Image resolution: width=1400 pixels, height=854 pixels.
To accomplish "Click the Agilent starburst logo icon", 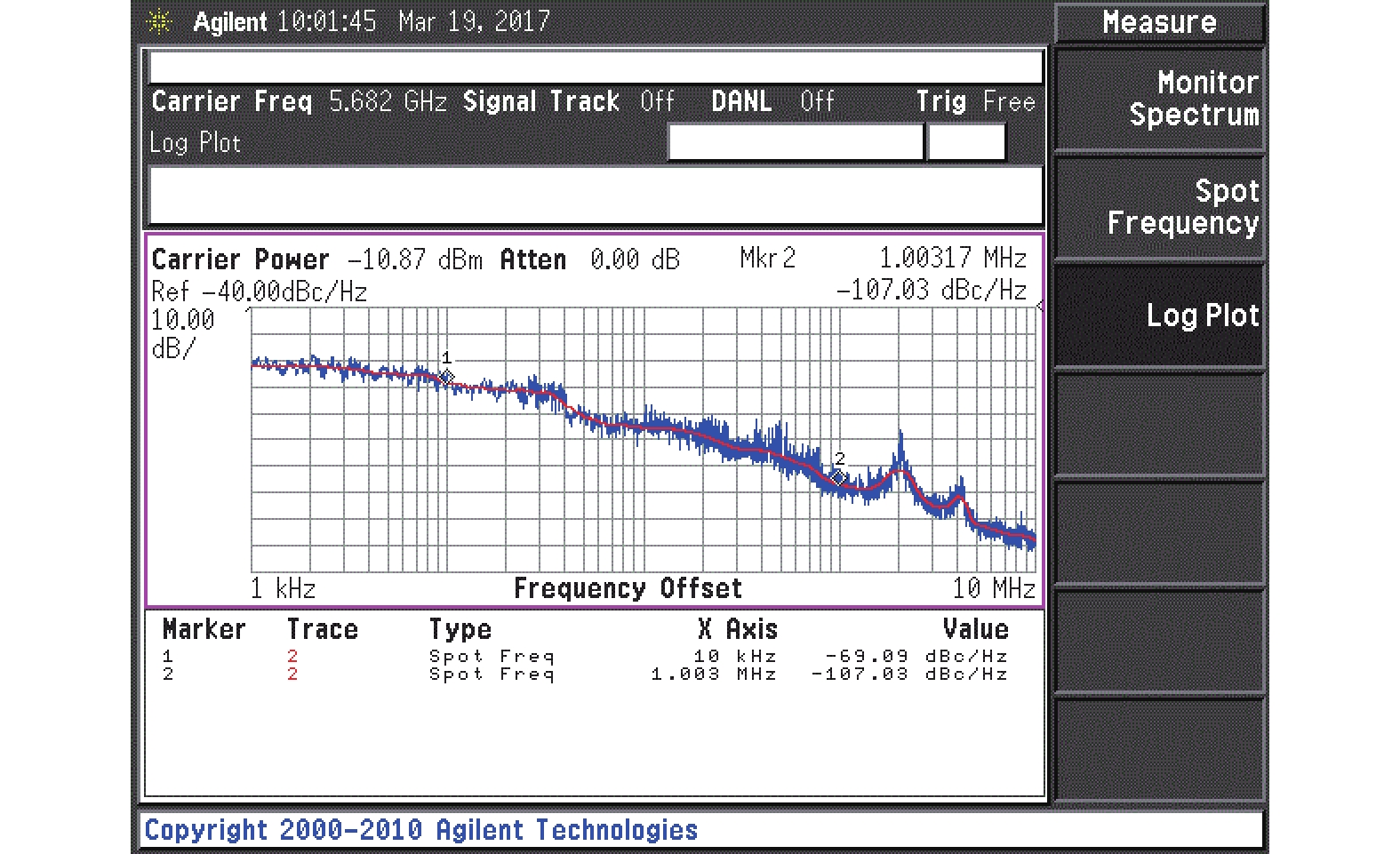I will coord(160,22).
